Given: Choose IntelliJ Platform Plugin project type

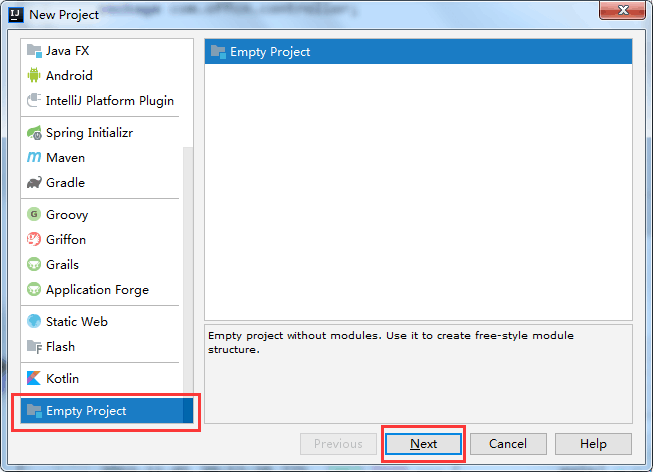Looking at the screenshot, I should [x=102, y=100].
